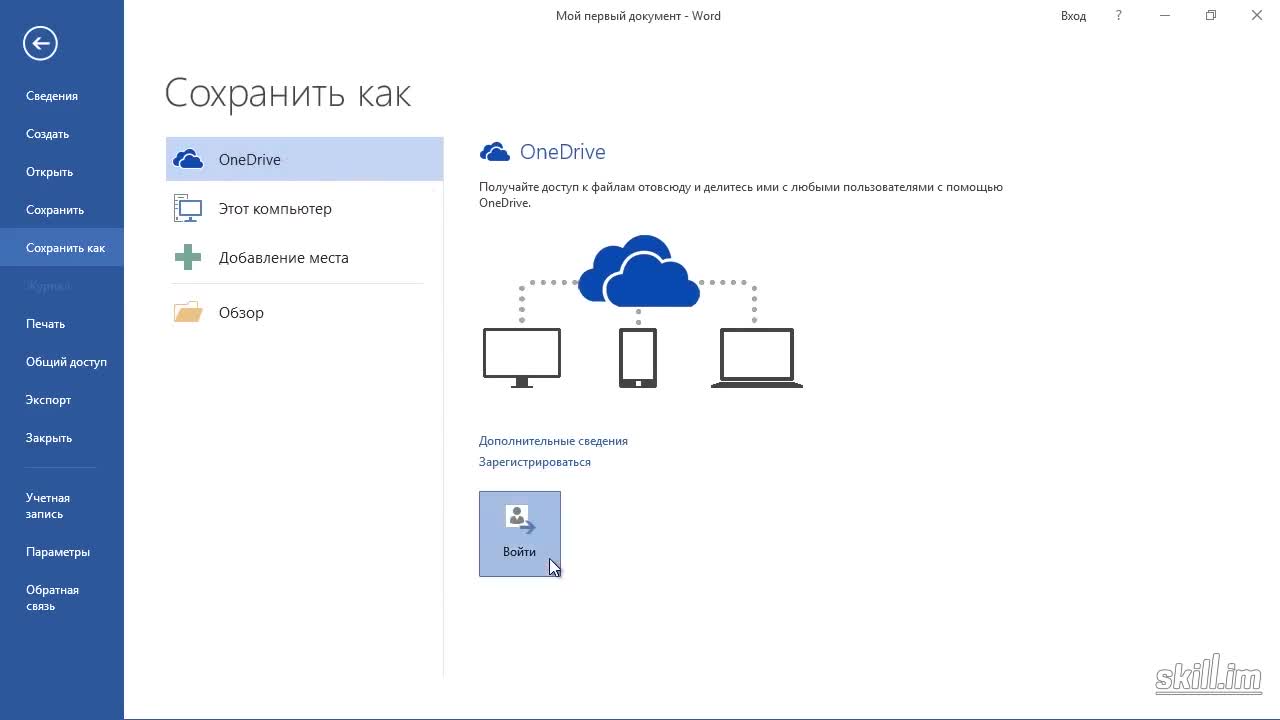Click the folder icon next to Обзор
This screenshot has height=720, width=1280.
[x=188, y=312]
